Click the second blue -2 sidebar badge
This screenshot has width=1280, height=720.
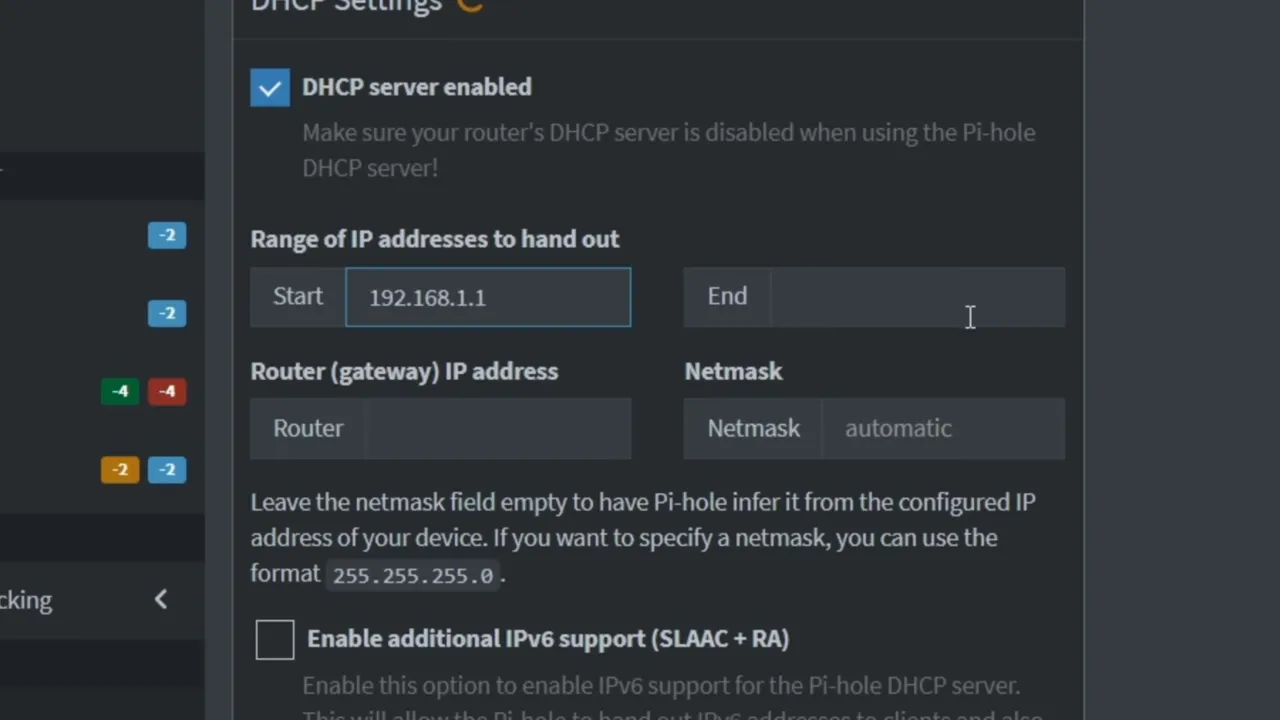pos(166,313)
